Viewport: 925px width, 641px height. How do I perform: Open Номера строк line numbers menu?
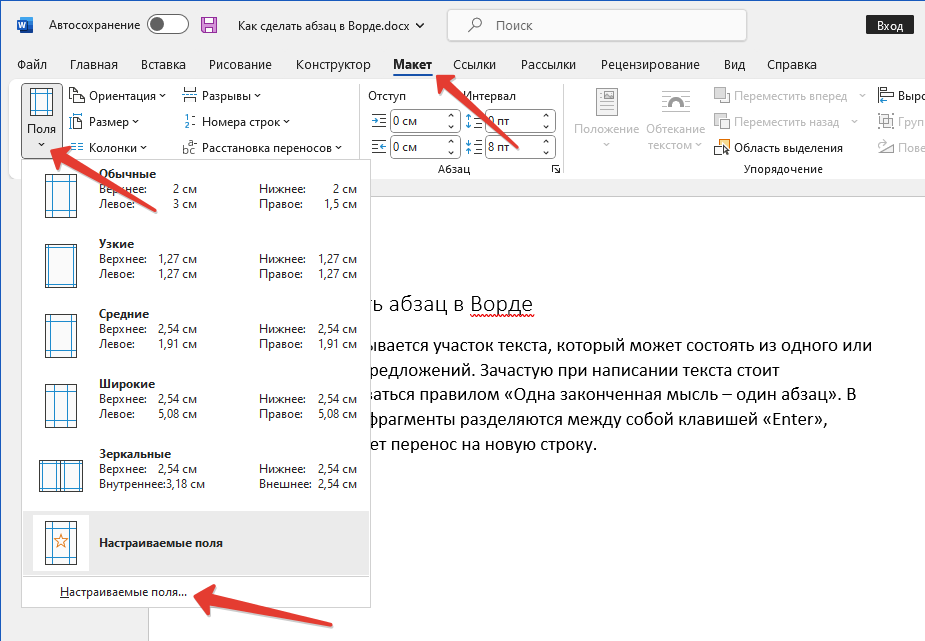[x=236, y=122]
